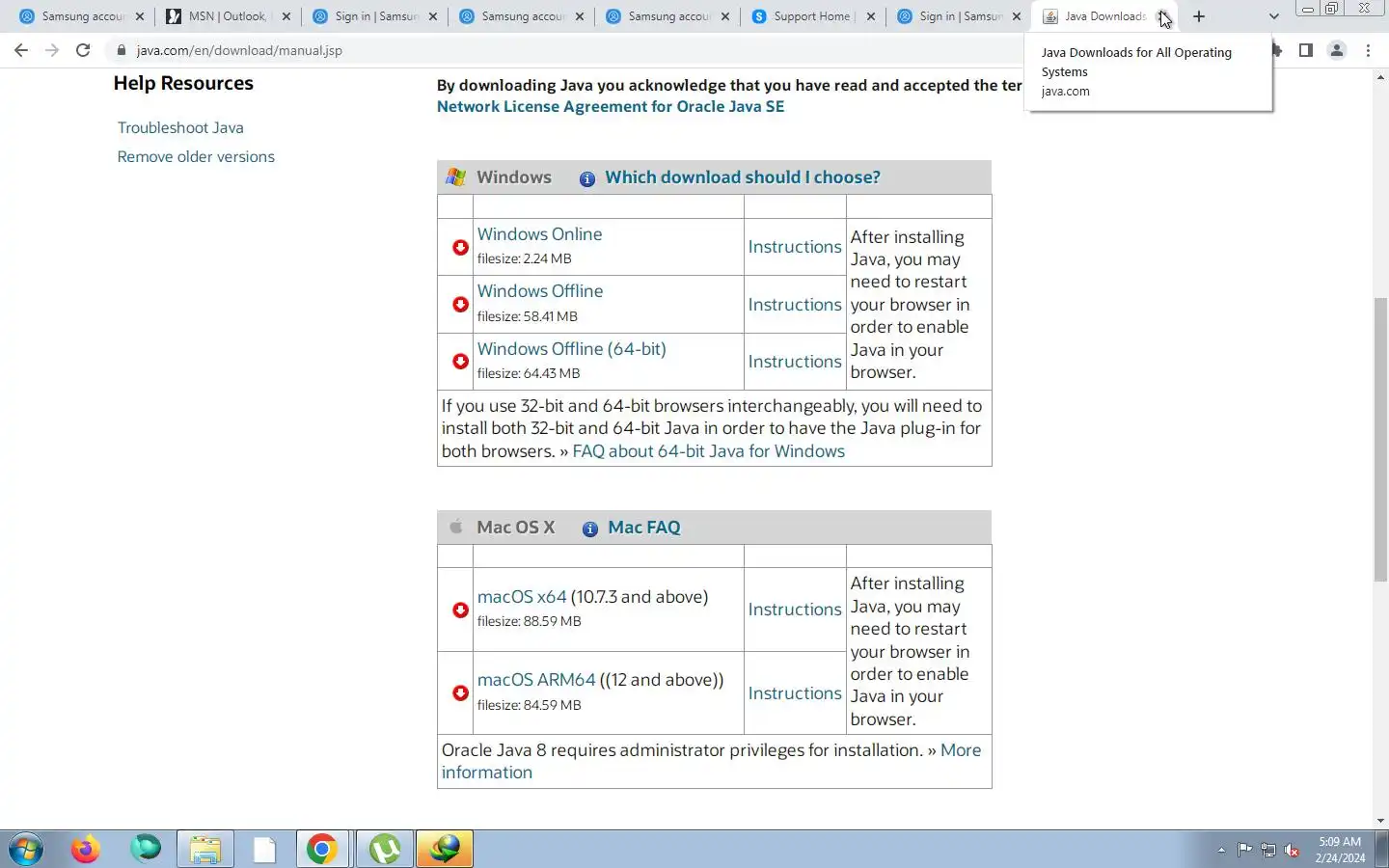
Task: Click the macOS ARM64 download link
Action: [536, 680]
